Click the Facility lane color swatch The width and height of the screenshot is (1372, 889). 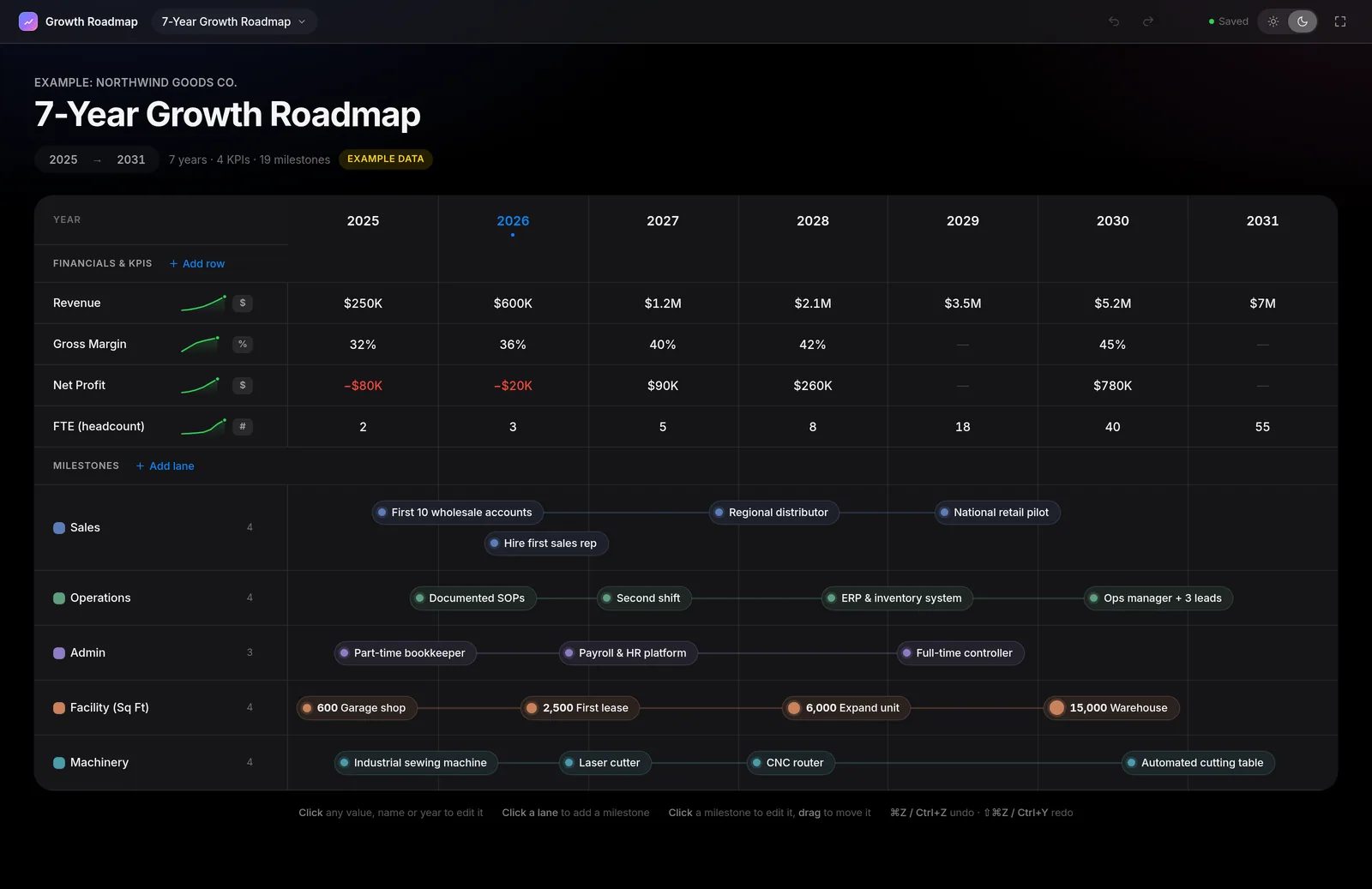(x=59, y=708)
